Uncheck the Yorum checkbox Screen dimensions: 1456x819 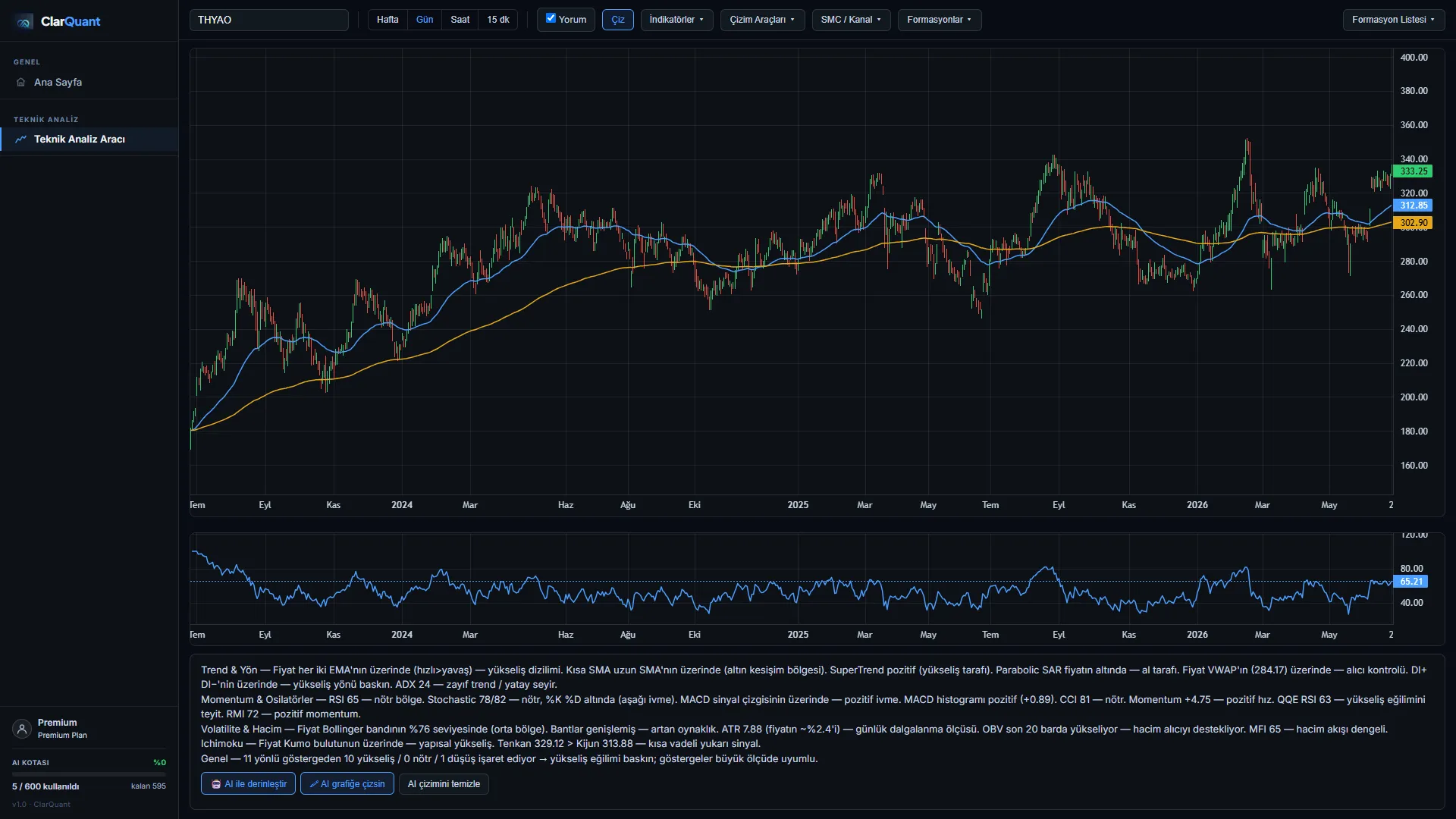[551, 18]
